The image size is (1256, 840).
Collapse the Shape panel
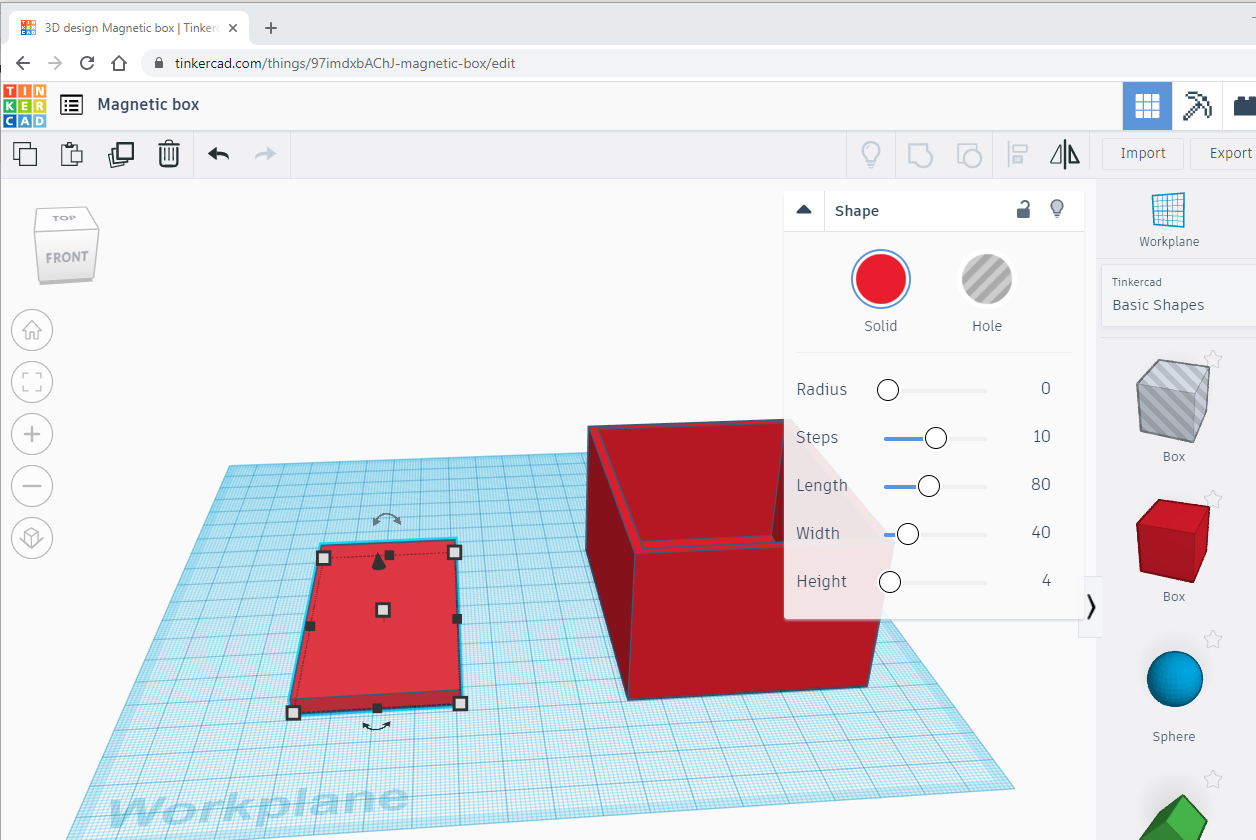point(803,210)
